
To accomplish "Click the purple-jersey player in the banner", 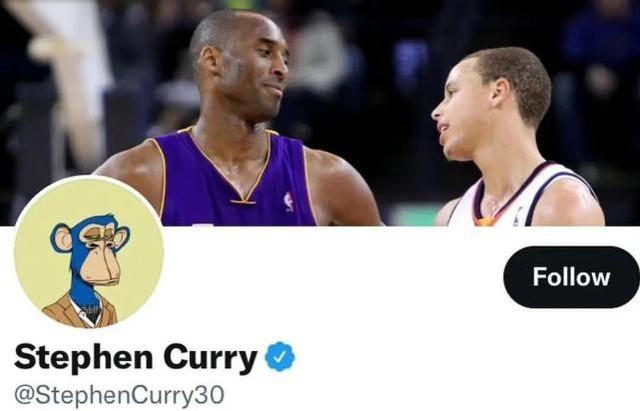I will pyautogui.click(x=239, y=122).
